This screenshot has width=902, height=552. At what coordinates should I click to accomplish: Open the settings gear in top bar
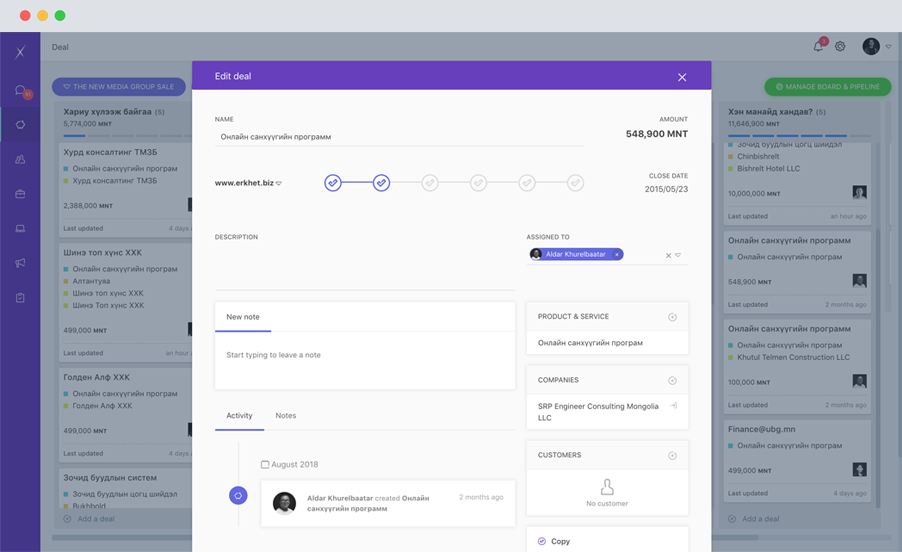click(840, 46)
